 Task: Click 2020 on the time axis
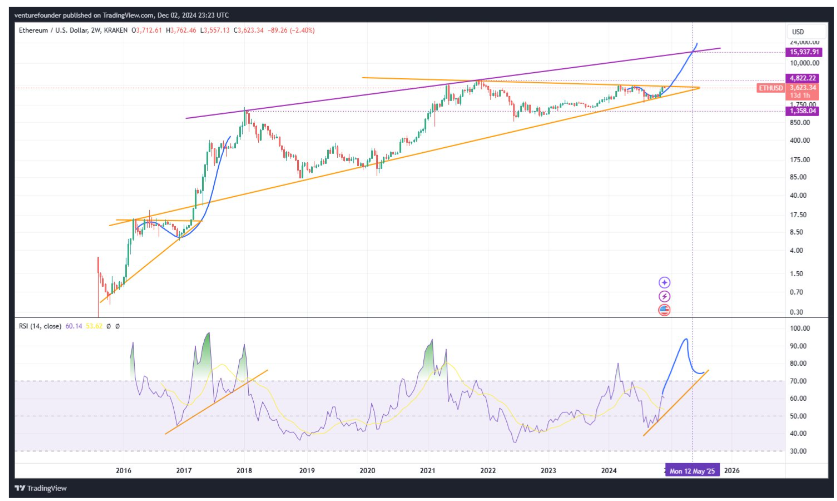[367, 471]
